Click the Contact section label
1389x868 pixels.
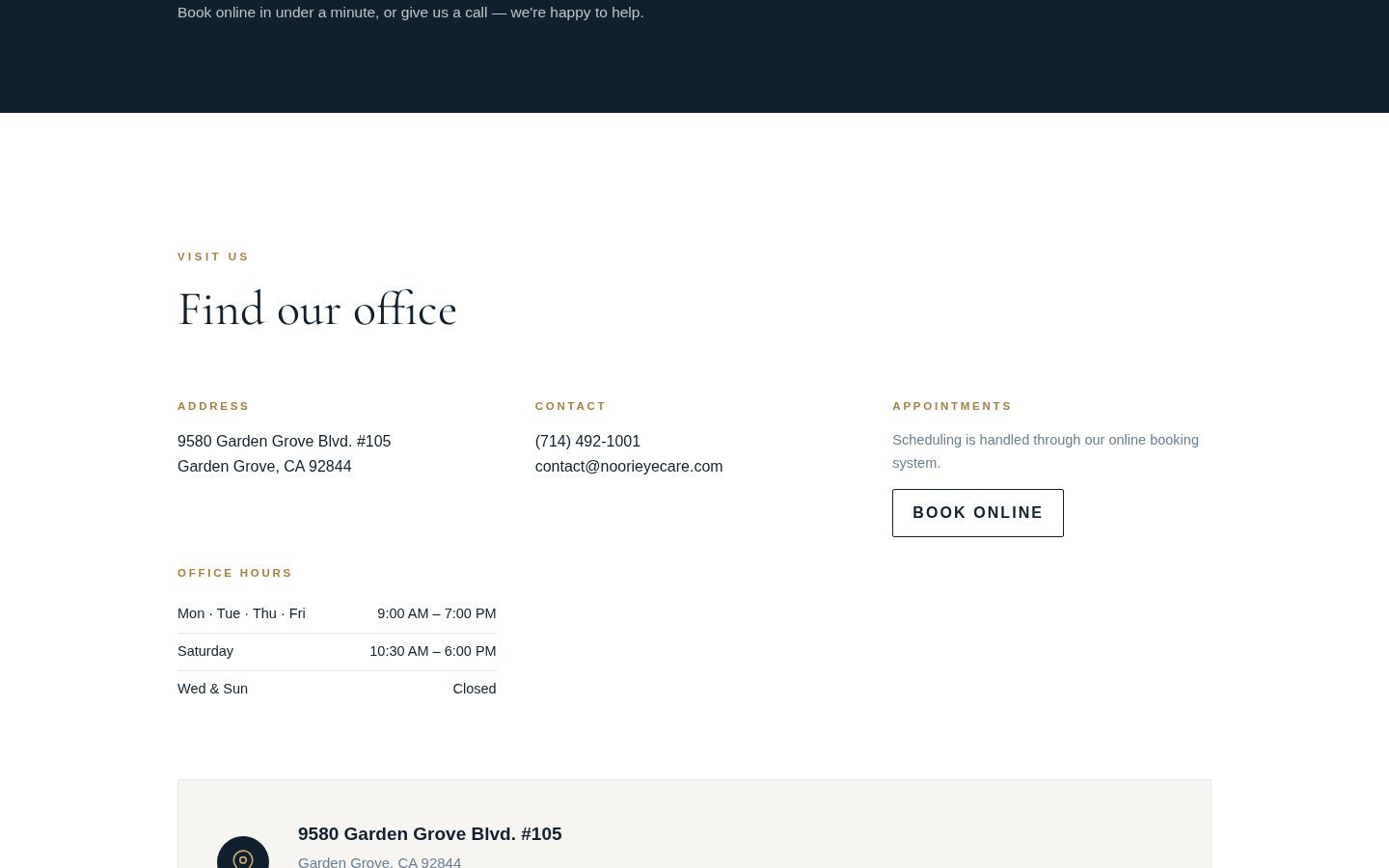click(571, 406)
